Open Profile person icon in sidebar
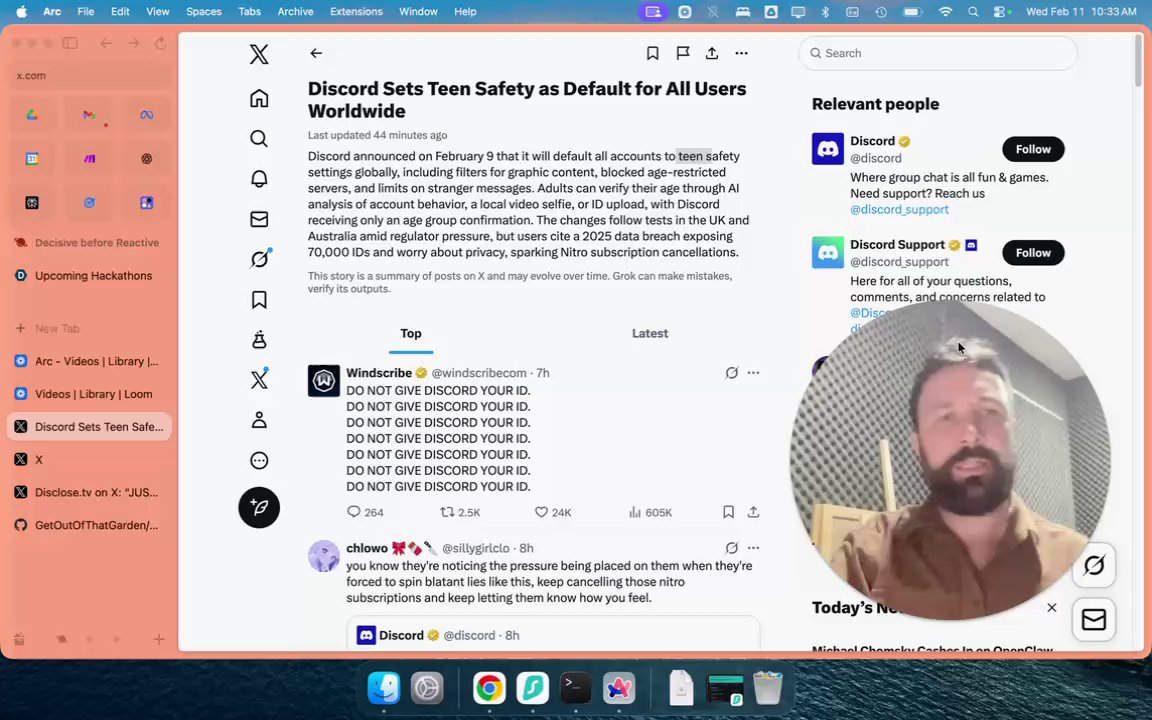The image size is (1152, 720). pyautogui.click(x=259, y=420)
